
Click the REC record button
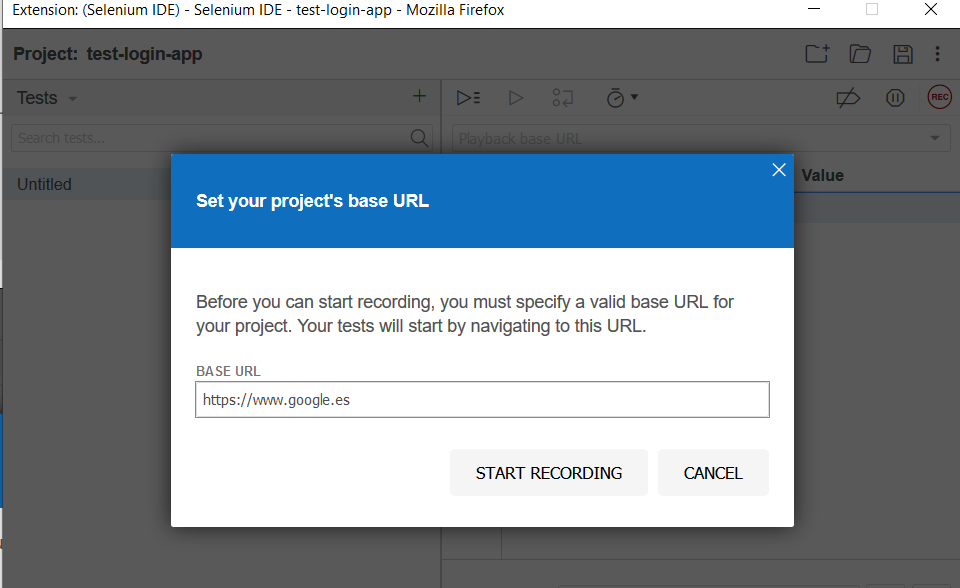click(939, 97)
